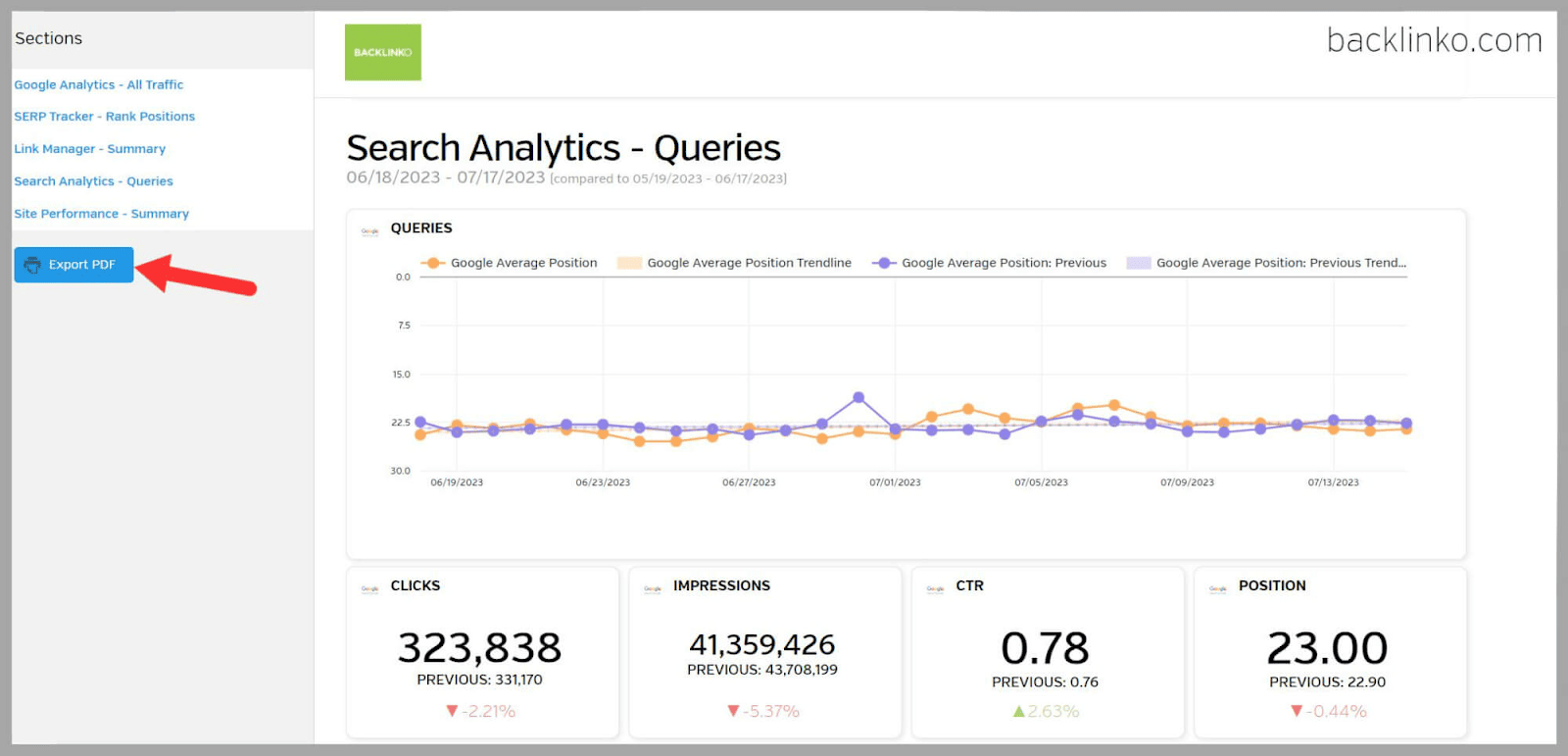
Task: Click Google icon beside CTR heading
Action: coord(935,588)
